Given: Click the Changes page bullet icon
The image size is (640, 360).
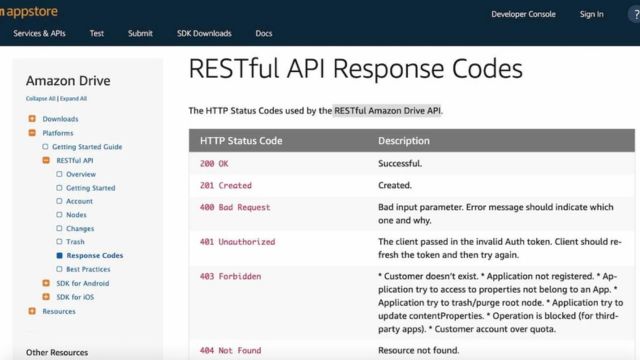Looking at the screenshot, I should pyautogui.click(x=59, y=228).
